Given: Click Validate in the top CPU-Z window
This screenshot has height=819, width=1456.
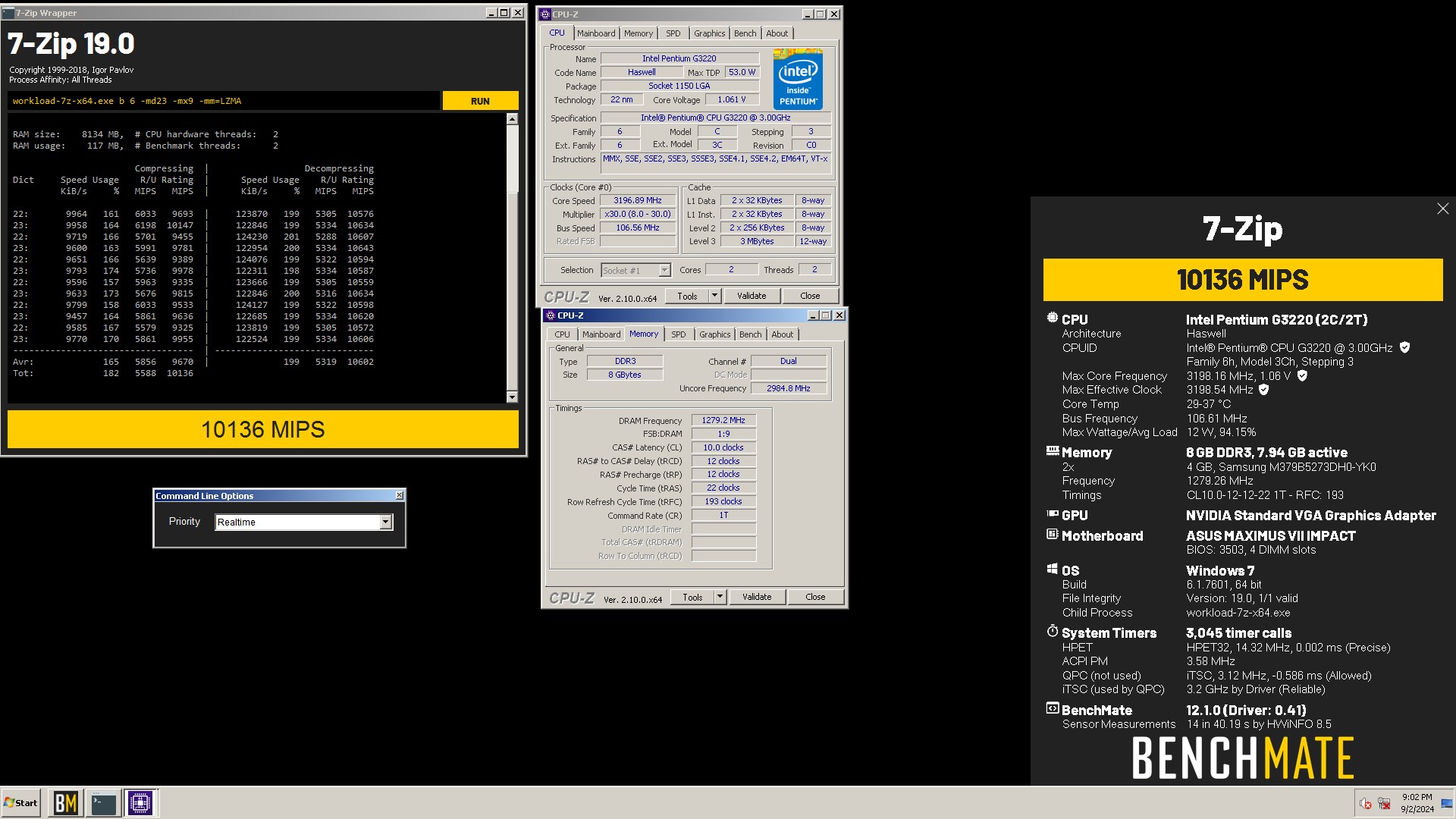Looking at the screenshot, I should (x=752, y=296).
